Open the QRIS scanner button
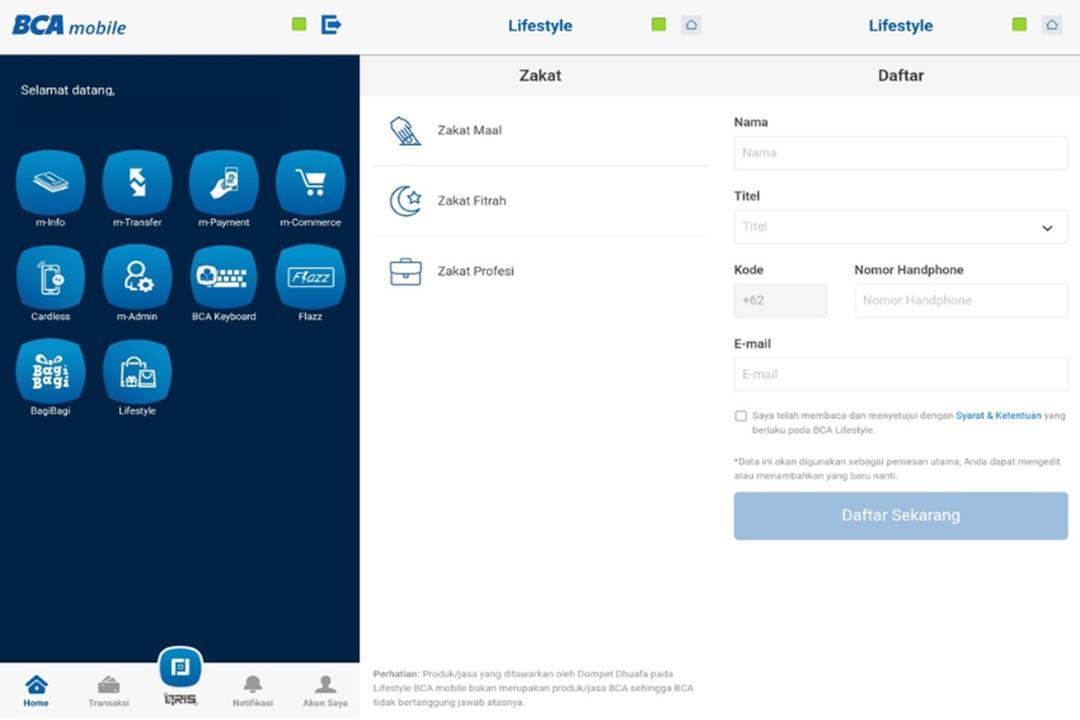This screenshot has height=720, width=1080. pyautogui.click(x=180, y=667)
